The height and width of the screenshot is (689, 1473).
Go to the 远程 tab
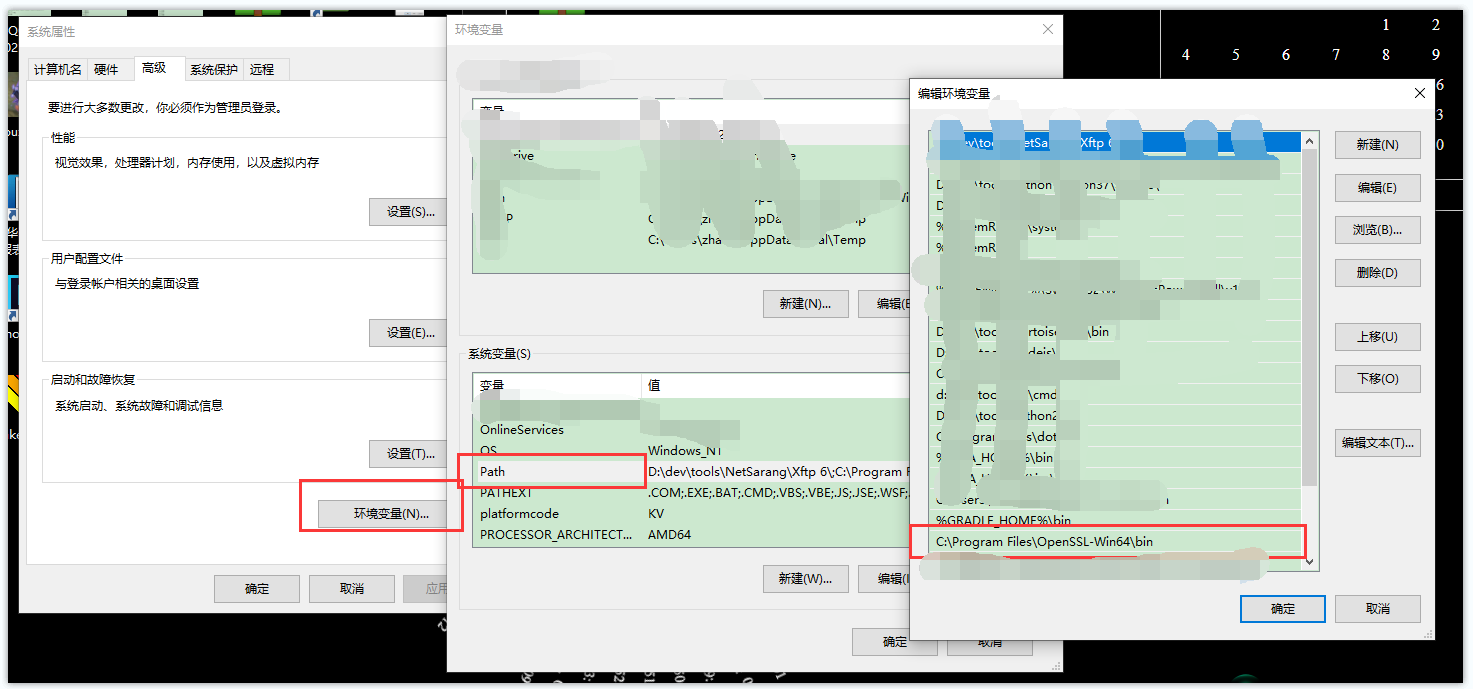(262, 69)
